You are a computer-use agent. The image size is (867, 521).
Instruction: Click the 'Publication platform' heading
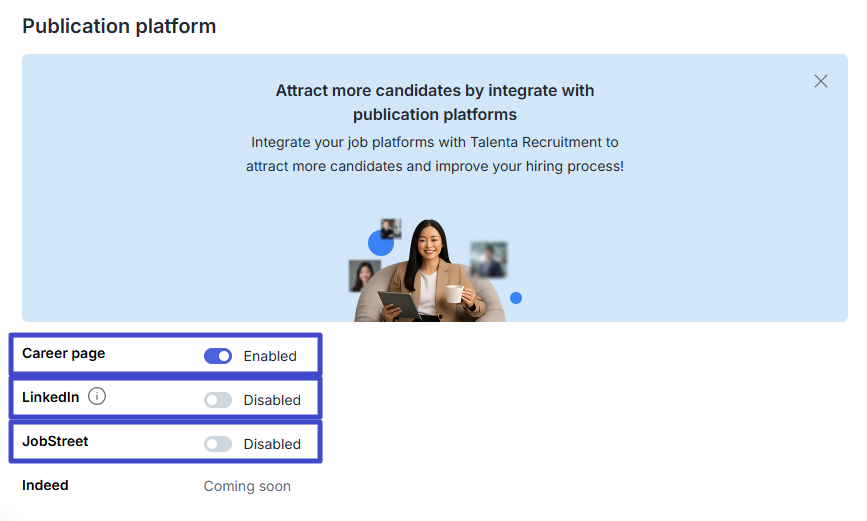coord(119,26)
